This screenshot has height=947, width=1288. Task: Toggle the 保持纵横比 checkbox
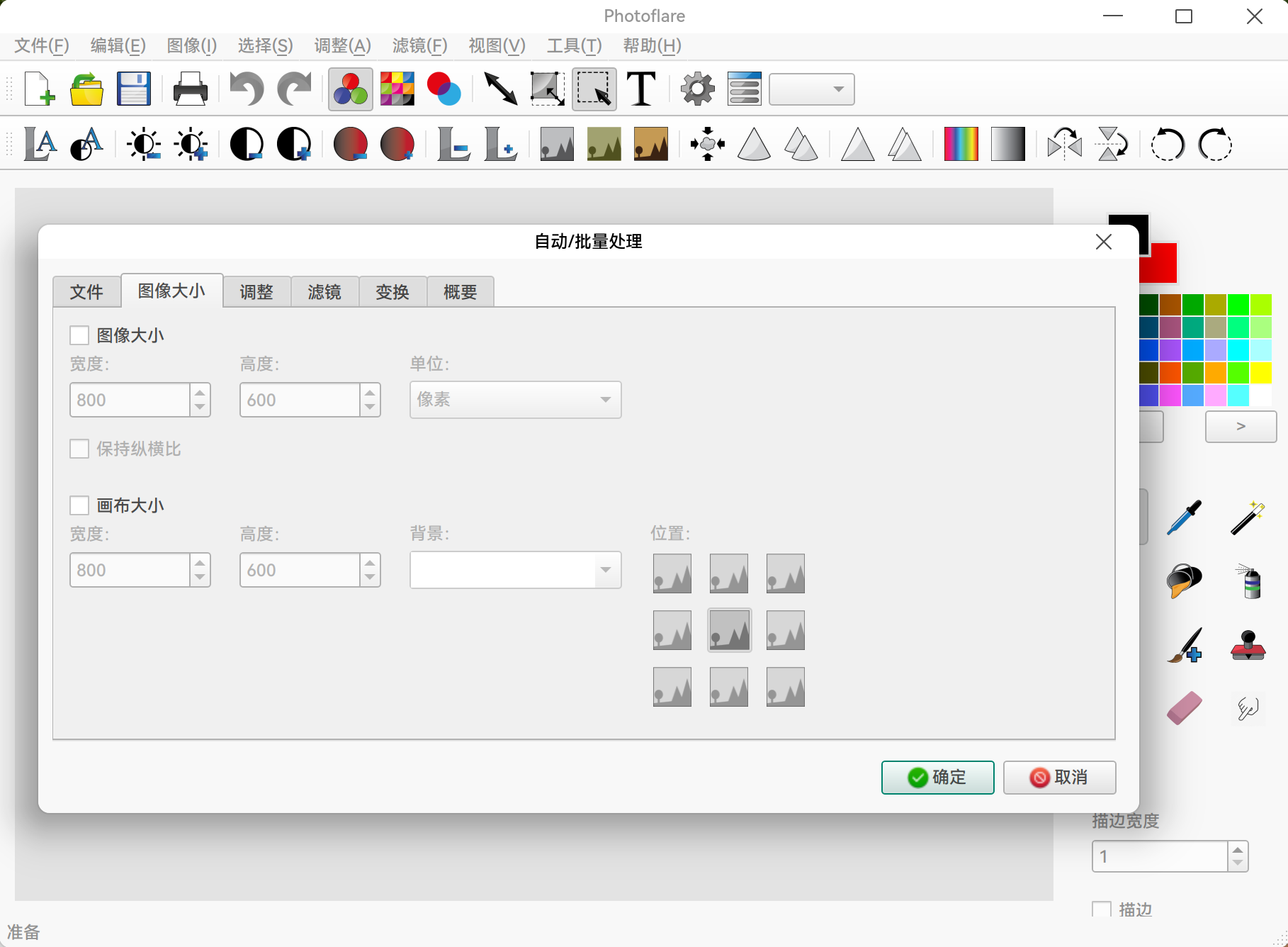pyautogui.click(x=79, y=449)
